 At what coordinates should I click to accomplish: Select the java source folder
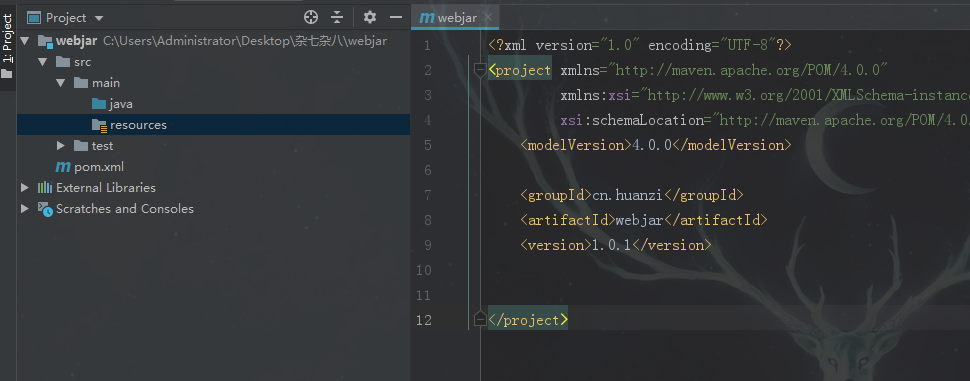pyautogui.click(x=121, y=104)
